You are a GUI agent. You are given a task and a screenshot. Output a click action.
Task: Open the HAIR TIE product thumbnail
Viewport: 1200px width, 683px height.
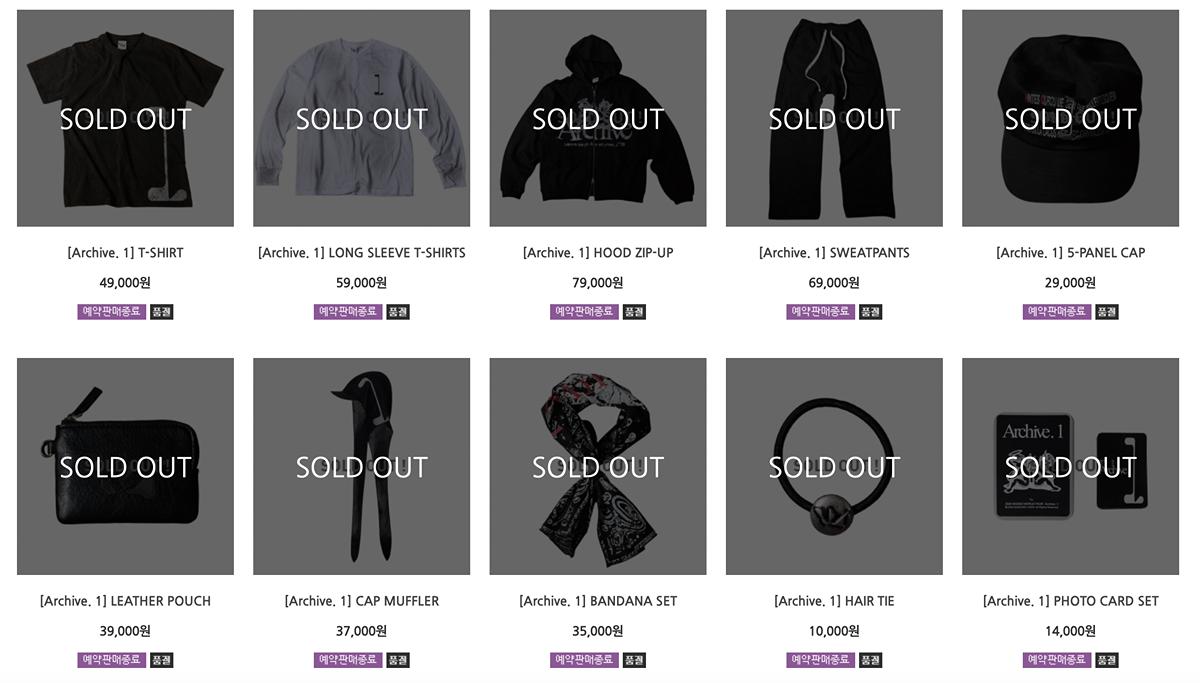coord(834,466)
